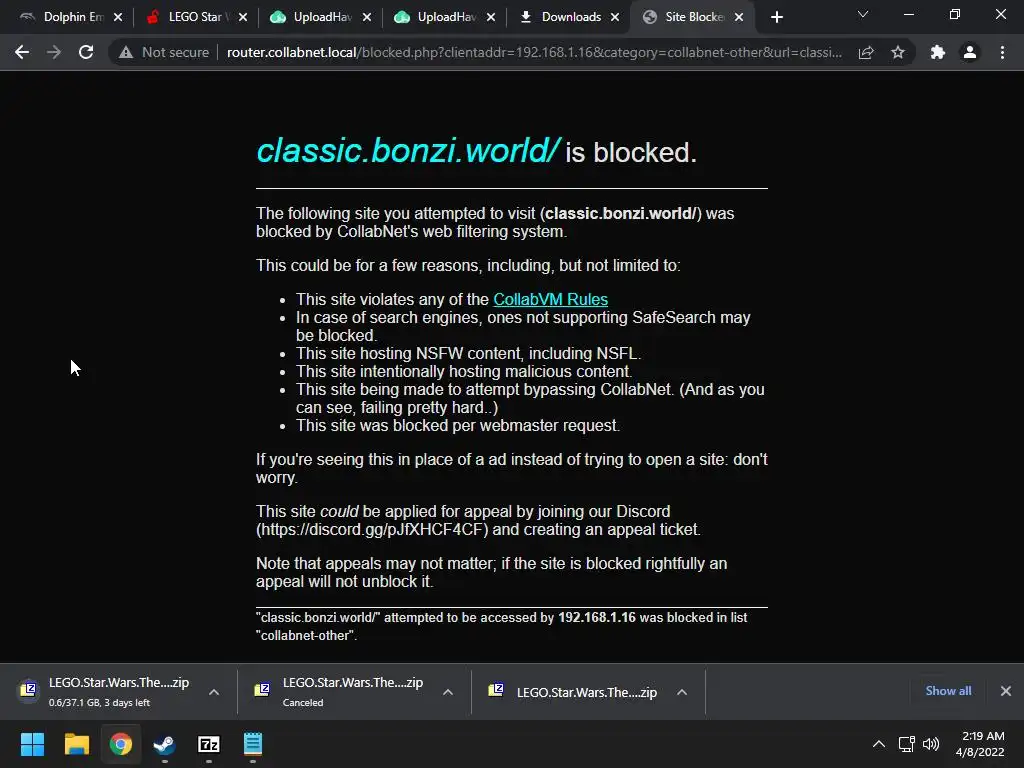This screenshot has width=1024, height=768.
Task: Click the Chrome taskbar icon
Action: click(x=121, y=744)
